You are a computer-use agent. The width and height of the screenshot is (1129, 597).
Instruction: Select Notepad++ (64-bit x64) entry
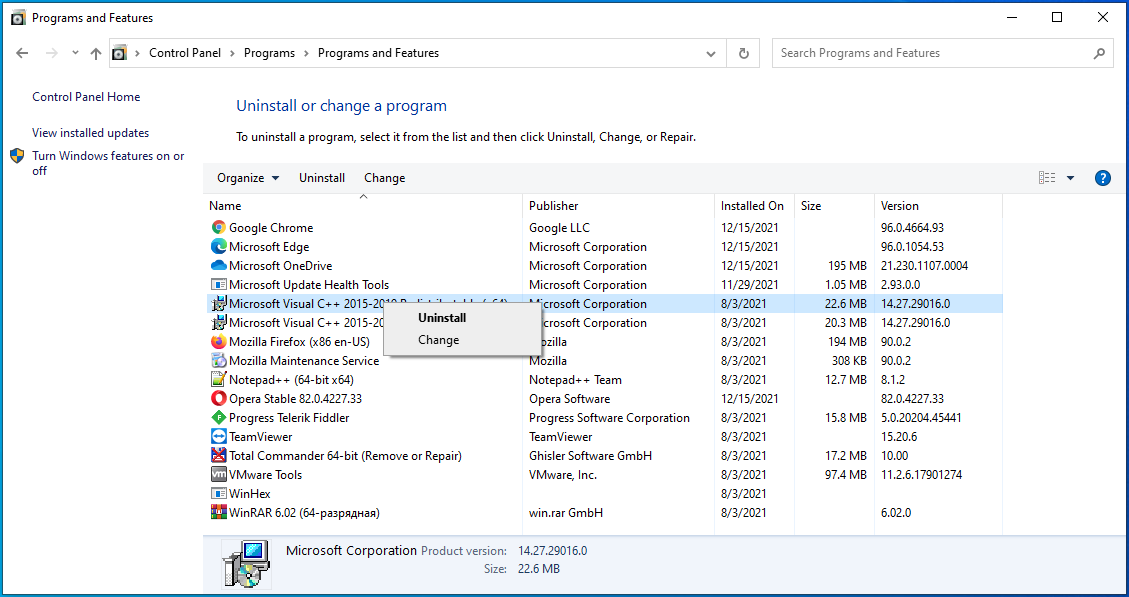[291, 380]
